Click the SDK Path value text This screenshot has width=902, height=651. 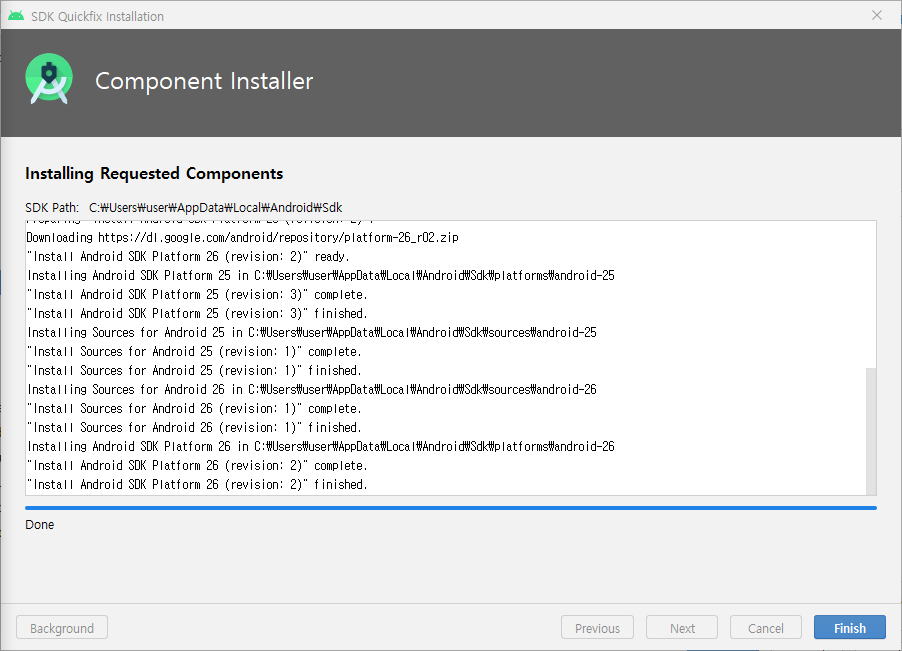[x=216, y=208]
